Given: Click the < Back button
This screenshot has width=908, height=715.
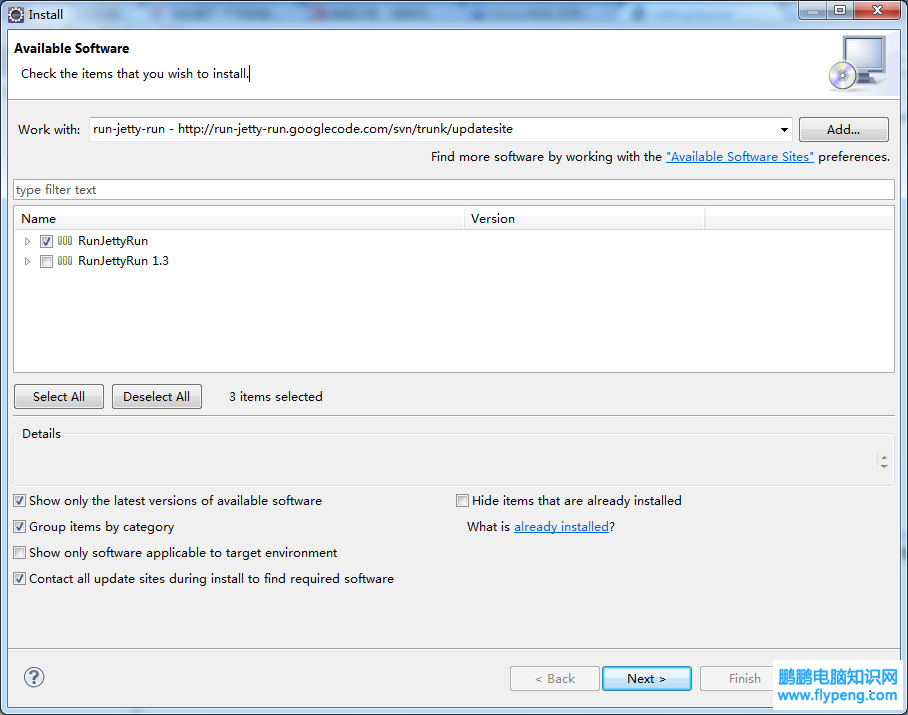Looking at the screenshot, I should pos(555,679).
